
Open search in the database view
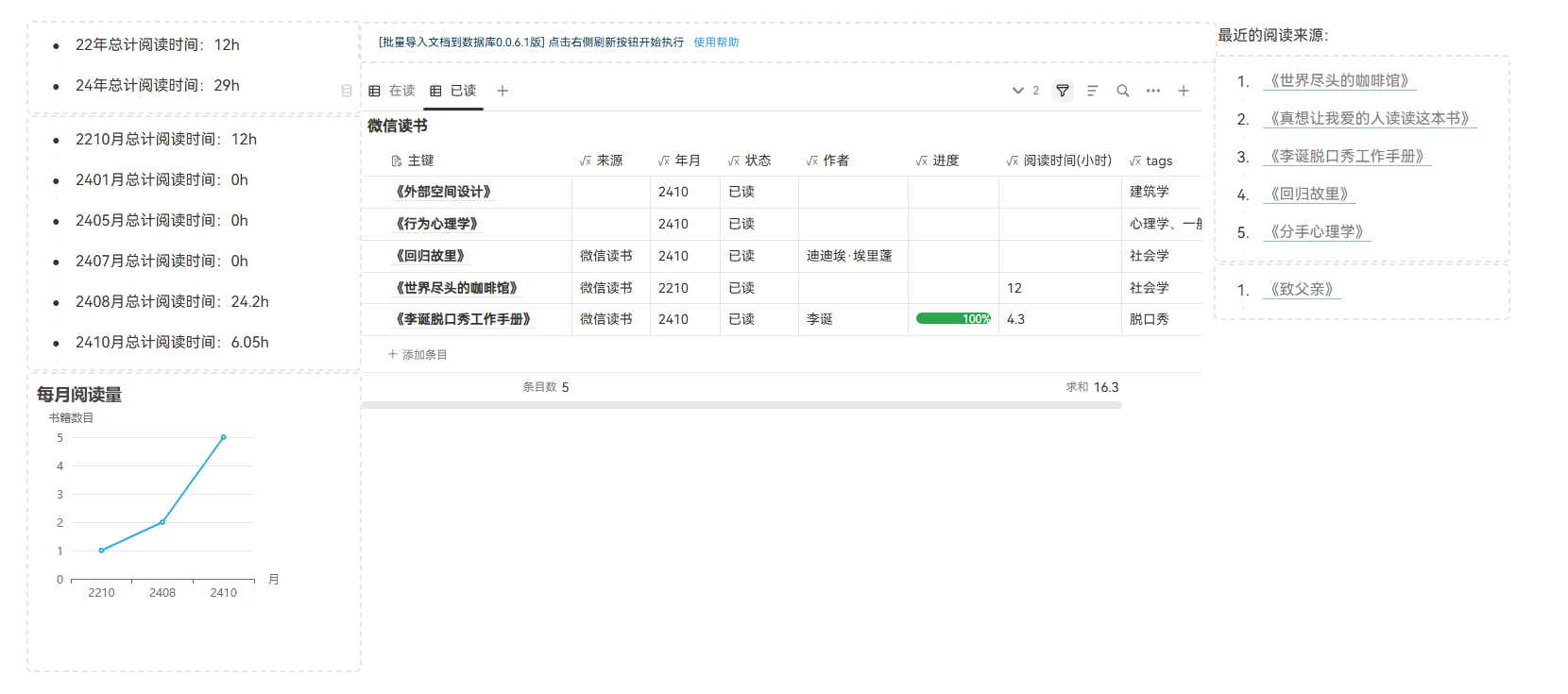1123,91
